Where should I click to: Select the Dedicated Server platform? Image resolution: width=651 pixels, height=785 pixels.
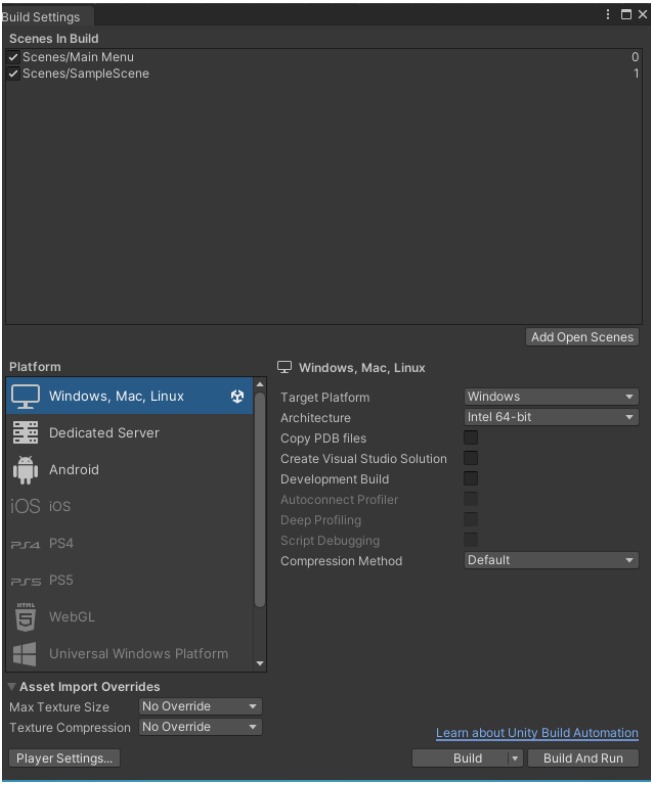(129, 433)
